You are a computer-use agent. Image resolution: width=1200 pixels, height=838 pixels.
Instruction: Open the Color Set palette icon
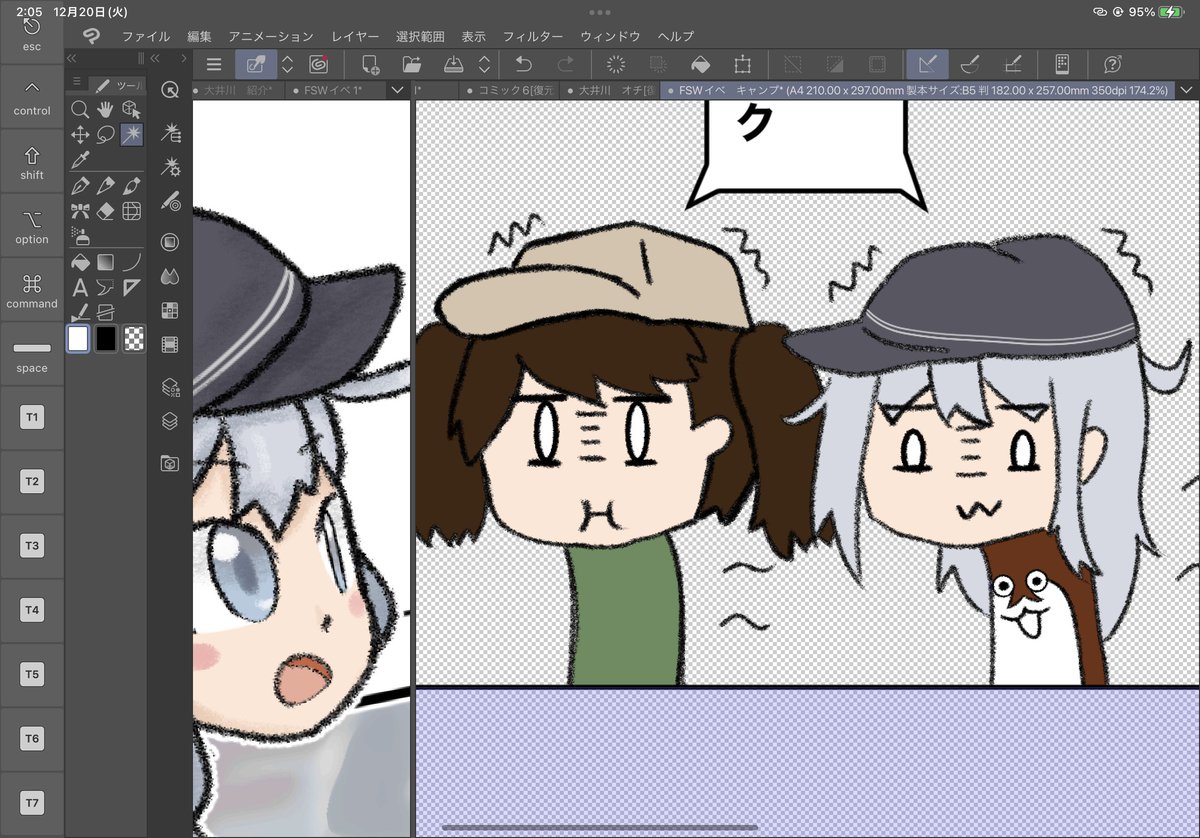click(170, 310)
